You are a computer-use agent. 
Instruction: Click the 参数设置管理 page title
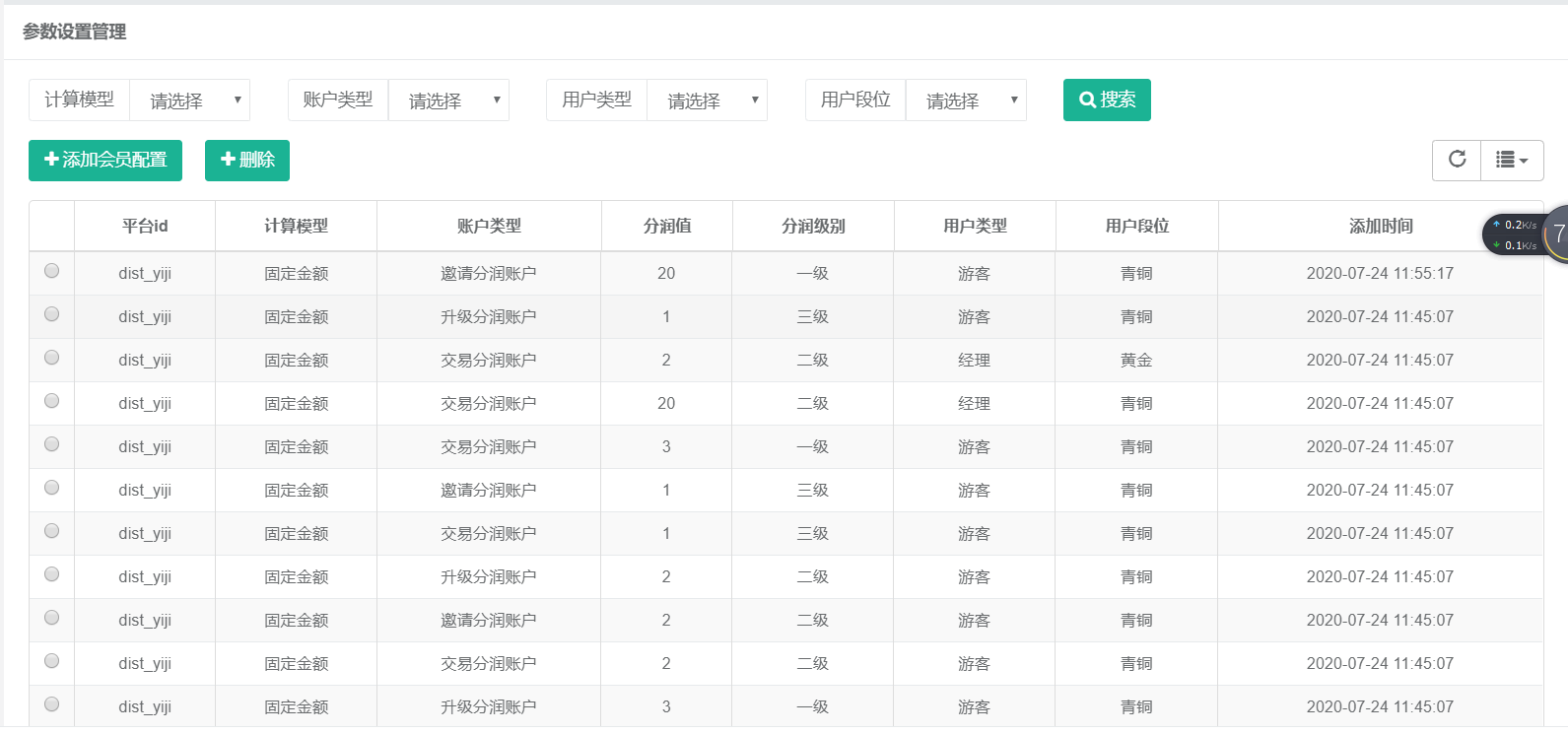tap(74, 32)
